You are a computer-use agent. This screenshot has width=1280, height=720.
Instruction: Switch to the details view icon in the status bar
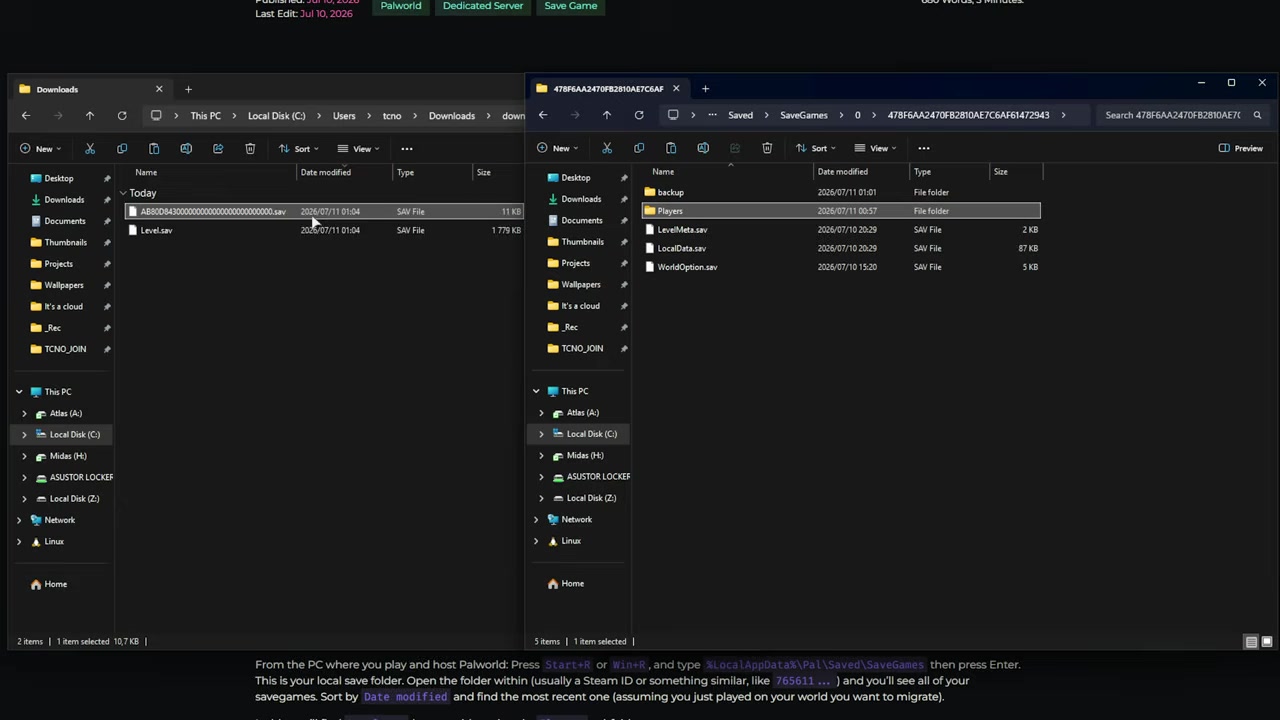click(x=1251, y=642)
